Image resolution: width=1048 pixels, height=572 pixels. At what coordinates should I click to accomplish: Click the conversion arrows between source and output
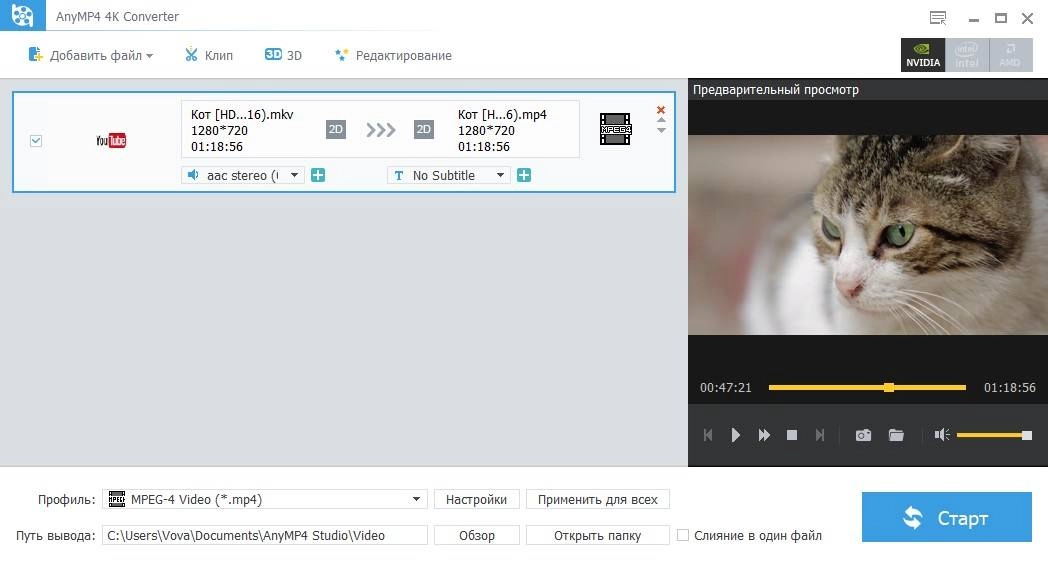pos(380,130)
